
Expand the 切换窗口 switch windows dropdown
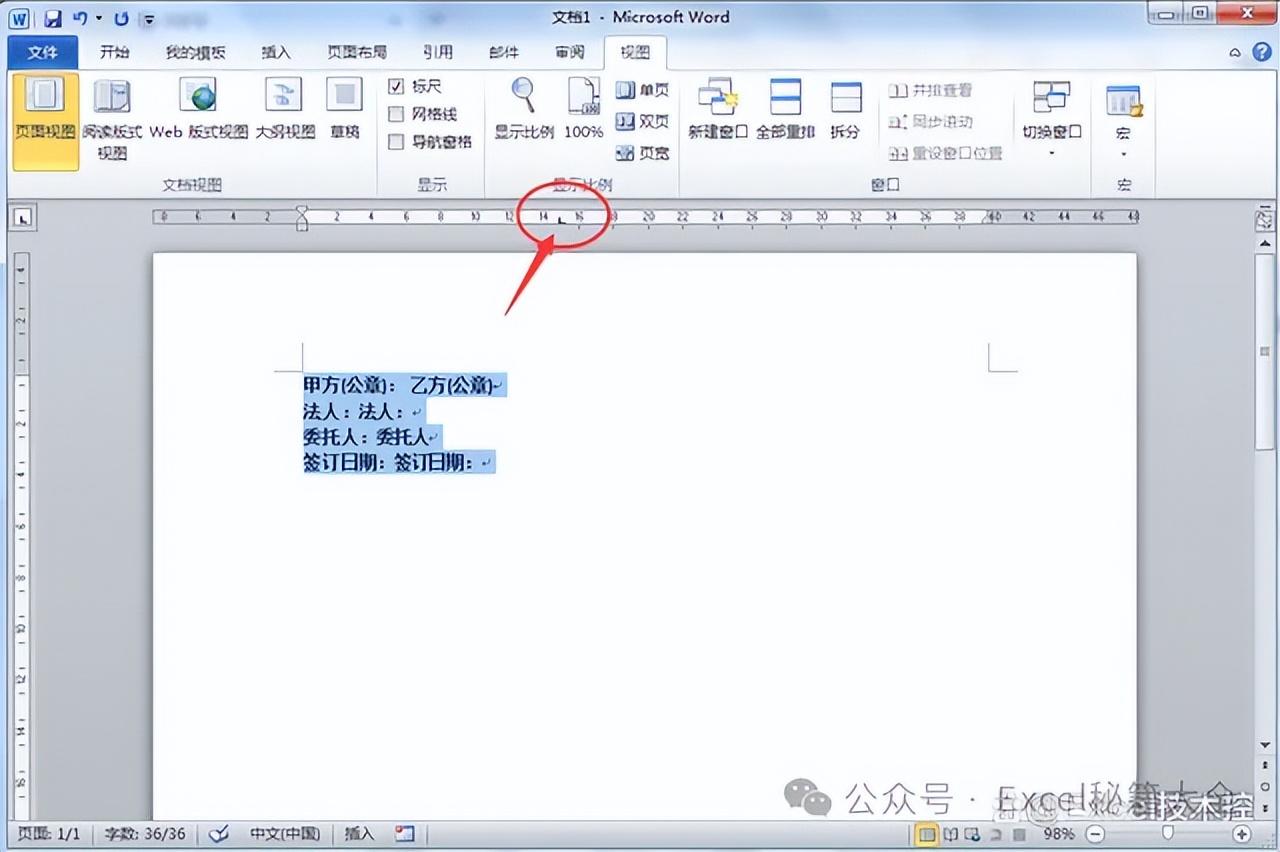coord(1051,153)
